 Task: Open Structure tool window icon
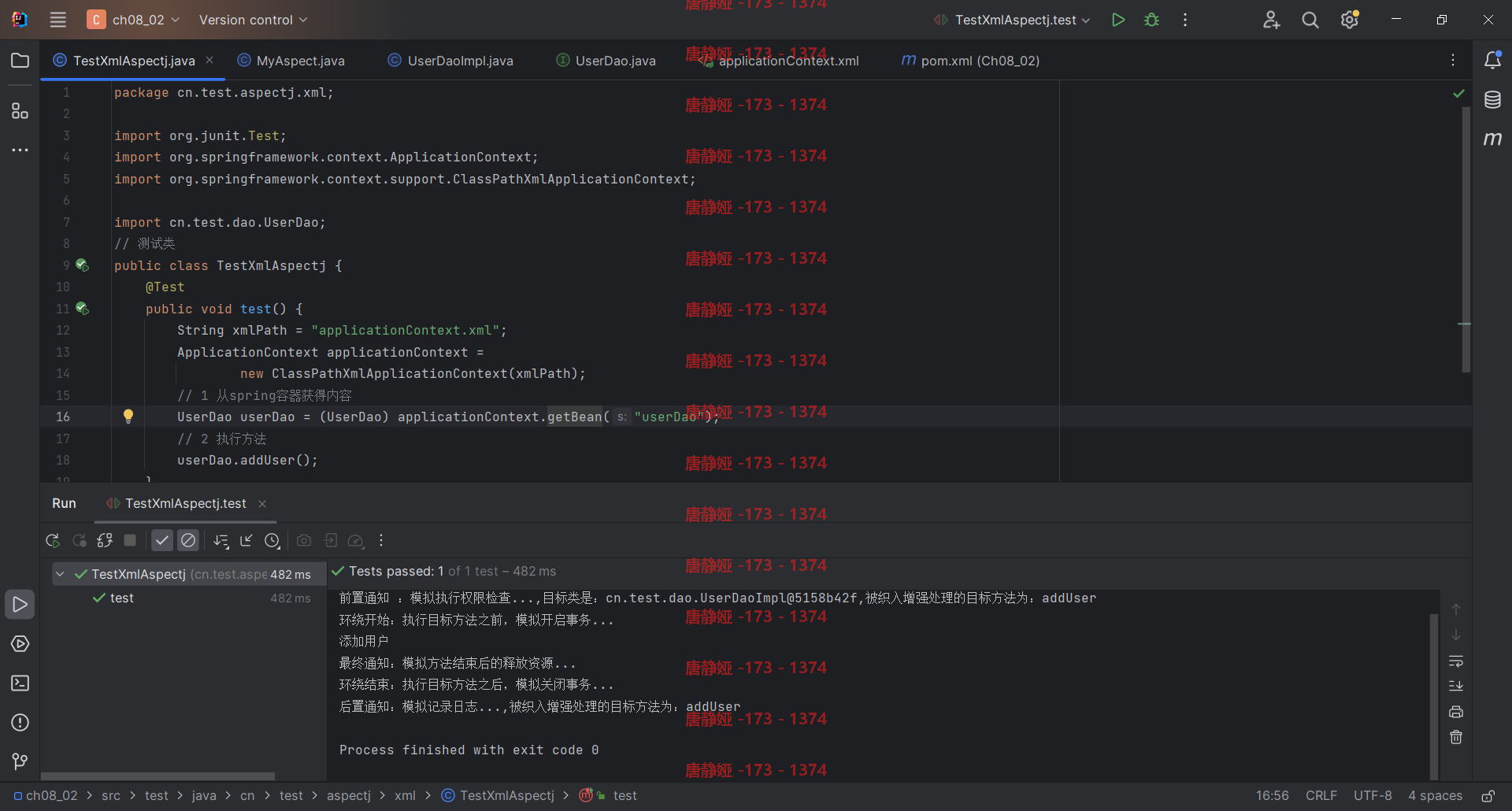[20, 111]
